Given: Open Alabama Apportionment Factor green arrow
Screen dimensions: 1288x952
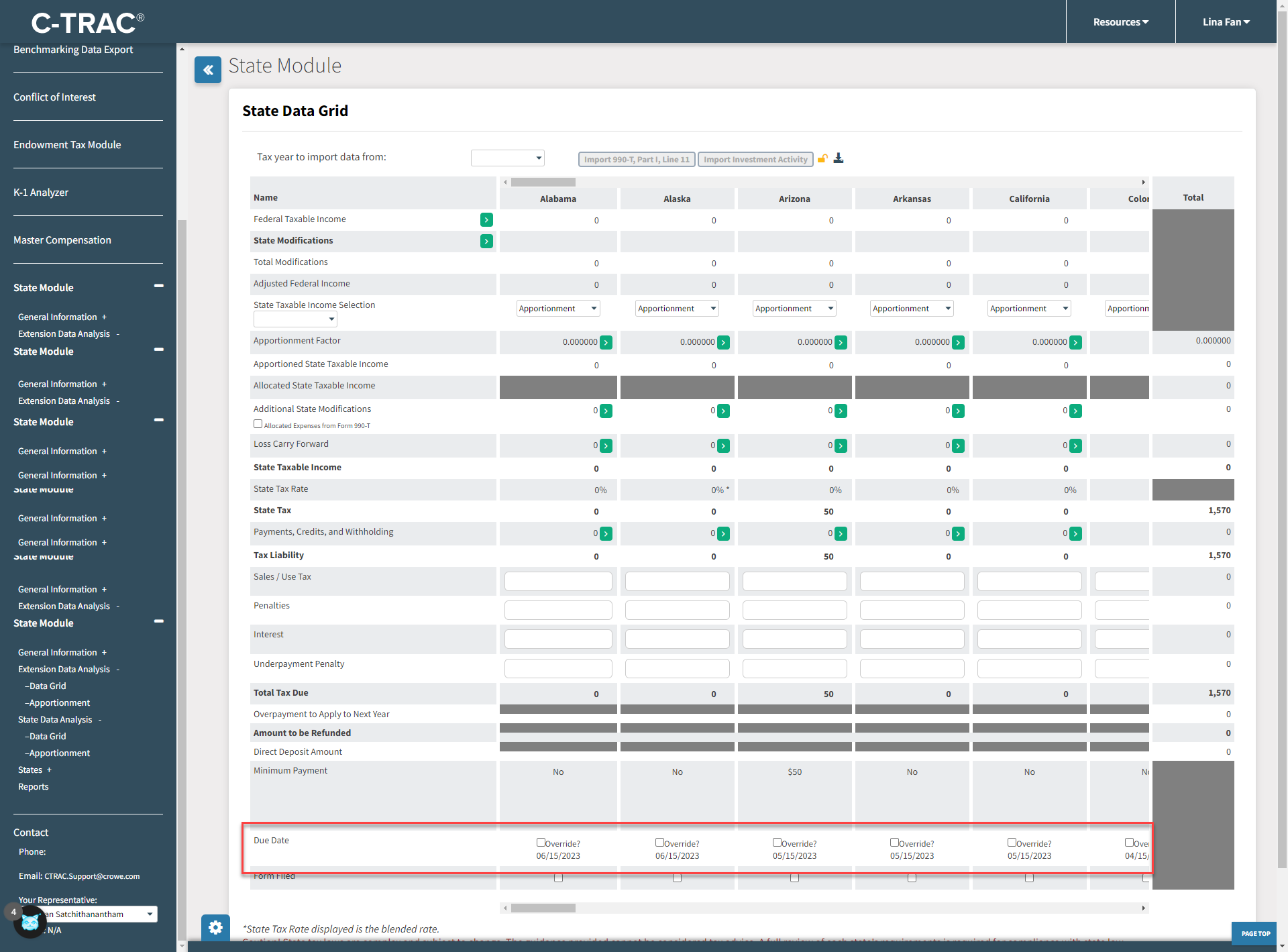Looking at the screenshot, I should click(x=606, y=342).
